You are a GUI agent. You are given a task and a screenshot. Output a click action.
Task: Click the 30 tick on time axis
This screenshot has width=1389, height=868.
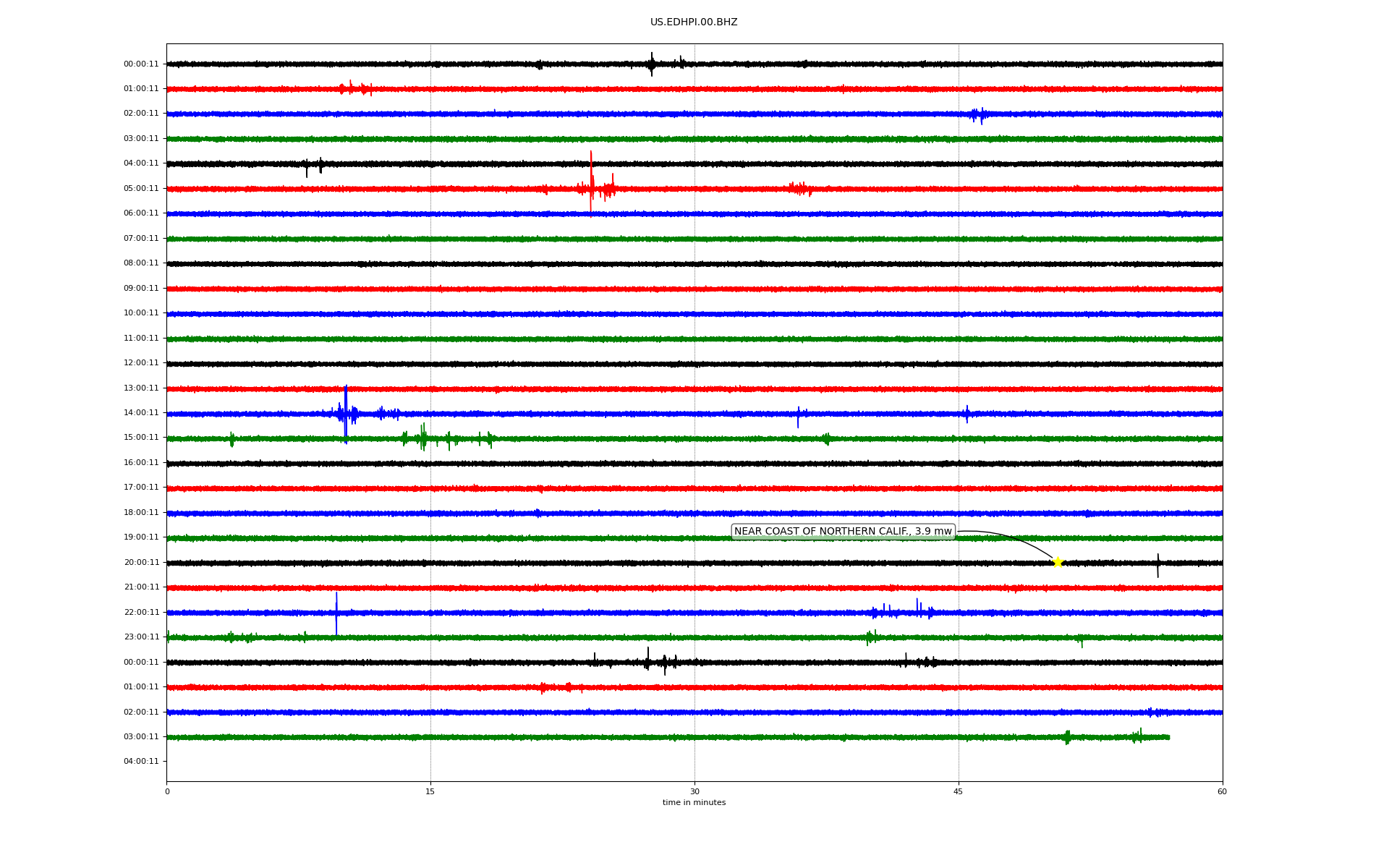pos(694,792)
